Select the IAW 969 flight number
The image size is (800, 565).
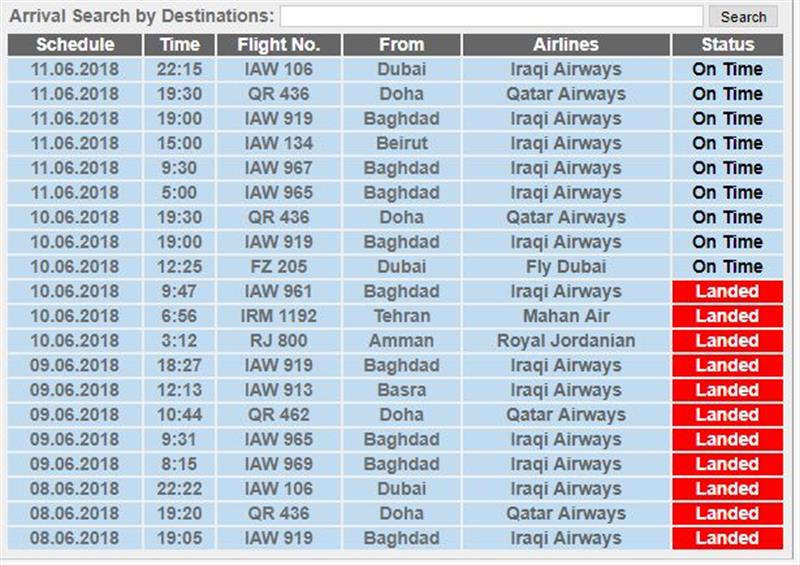[279, 464]
